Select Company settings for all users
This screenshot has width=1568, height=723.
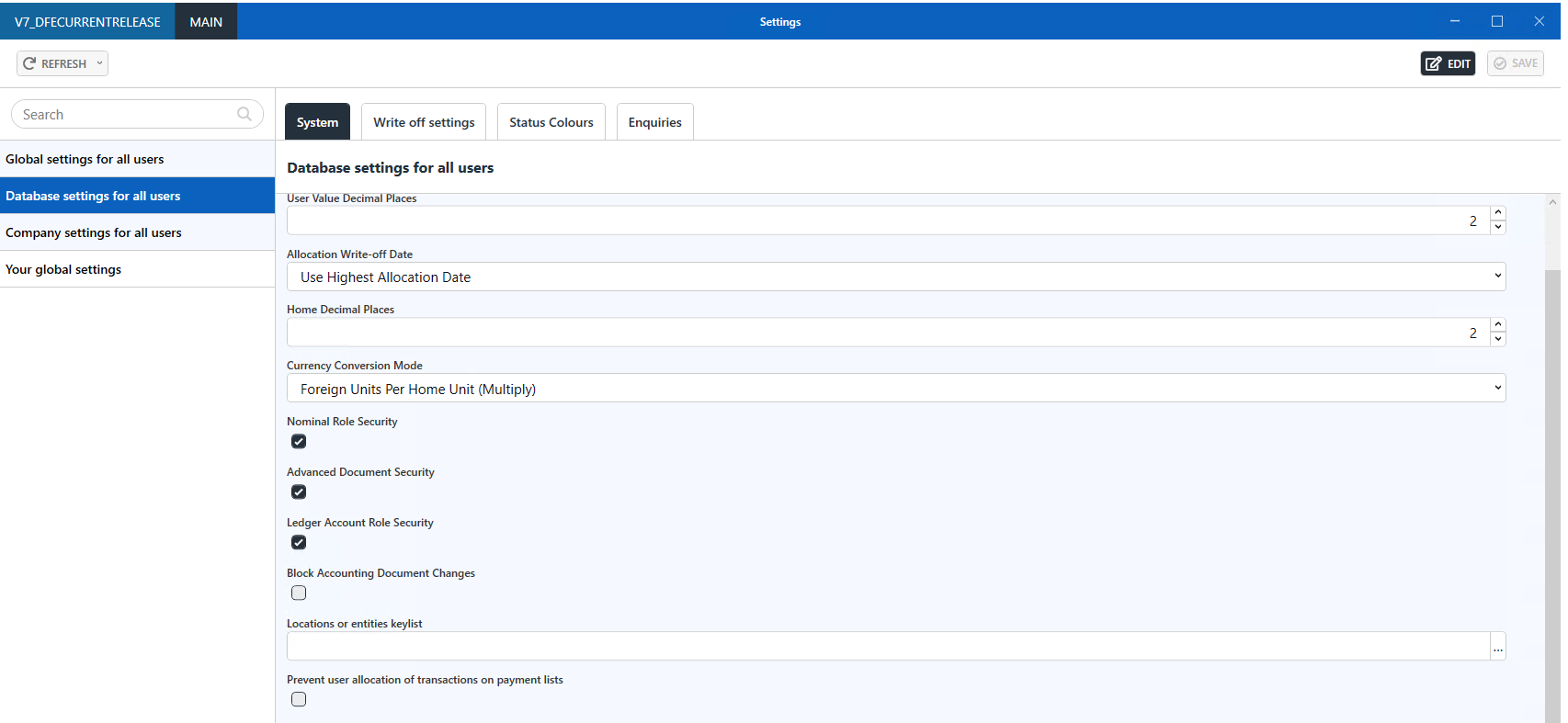(x=94, y=232)
